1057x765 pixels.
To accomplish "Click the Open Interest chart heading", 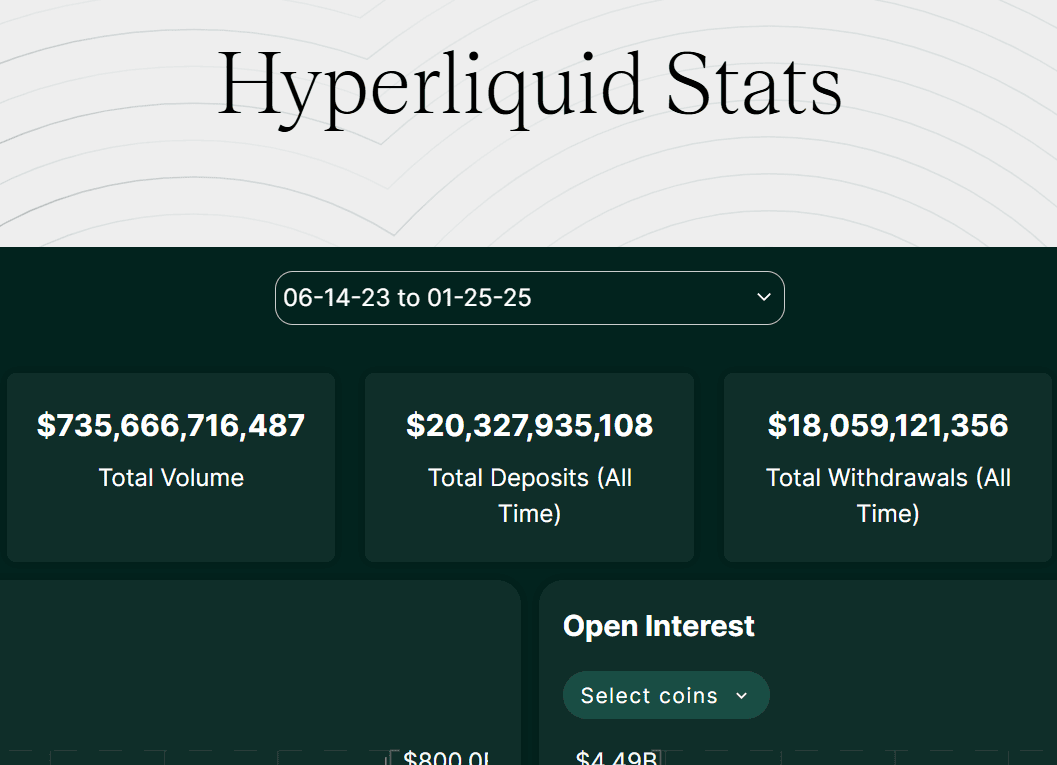I will click(659, 626).
